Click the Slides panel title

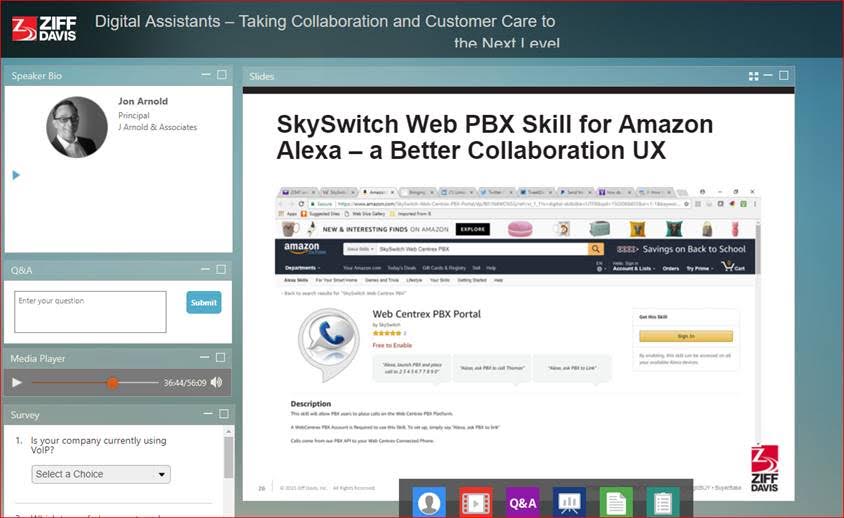[x=262, y=76]
